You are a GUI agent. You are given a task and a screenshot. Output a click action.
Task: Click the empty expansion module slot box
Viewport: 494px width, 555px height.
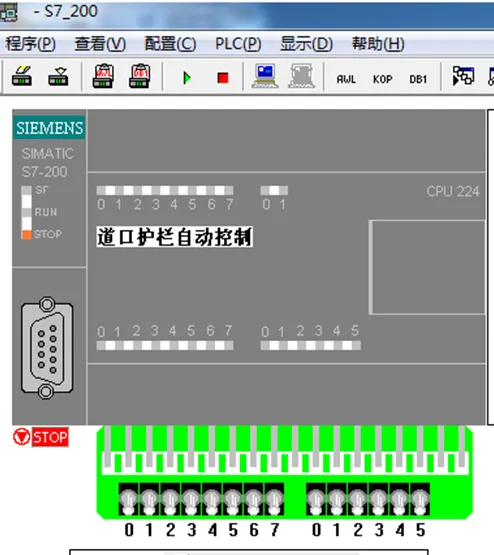pos(427,267)
